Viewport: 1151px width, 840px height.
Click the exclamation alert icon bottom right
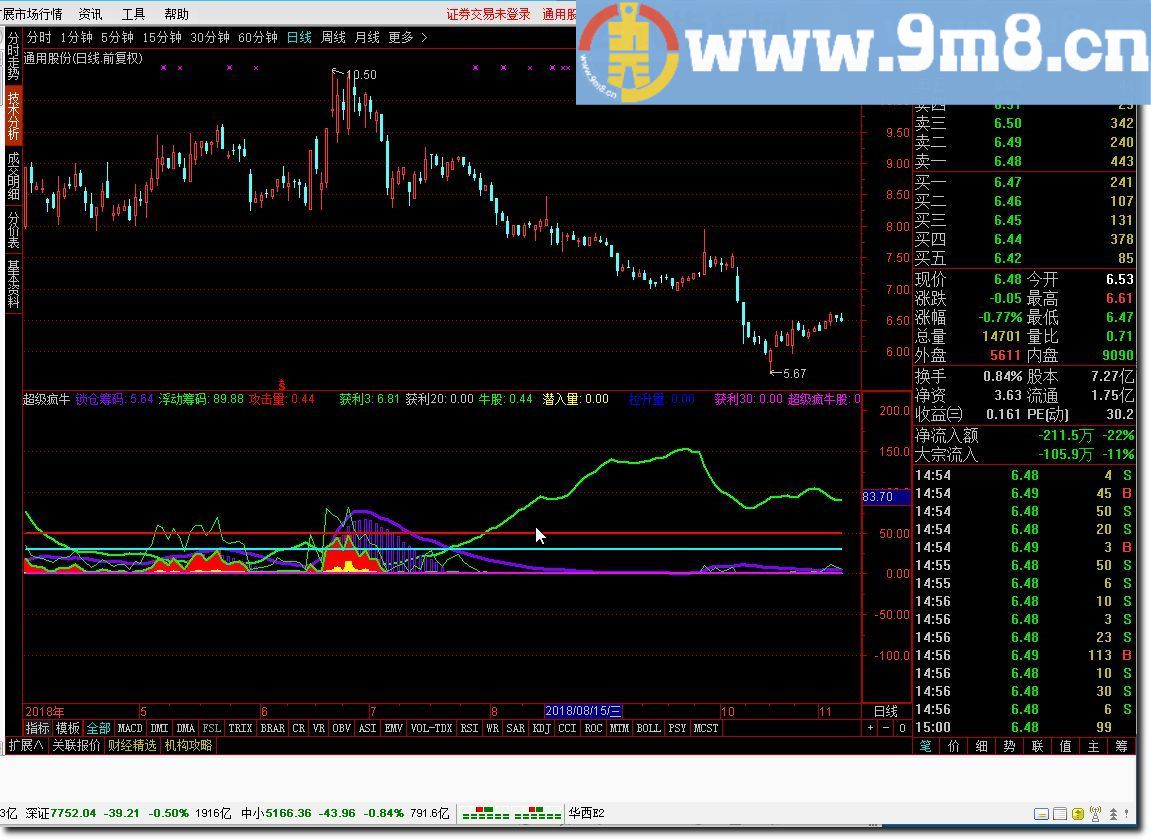coord(1126,814)
